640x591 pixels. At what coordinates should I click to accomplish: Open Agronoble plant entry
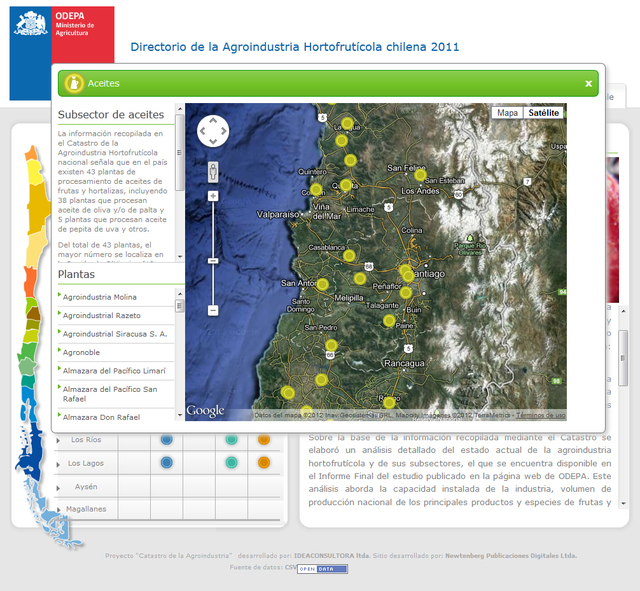point(81,352)
